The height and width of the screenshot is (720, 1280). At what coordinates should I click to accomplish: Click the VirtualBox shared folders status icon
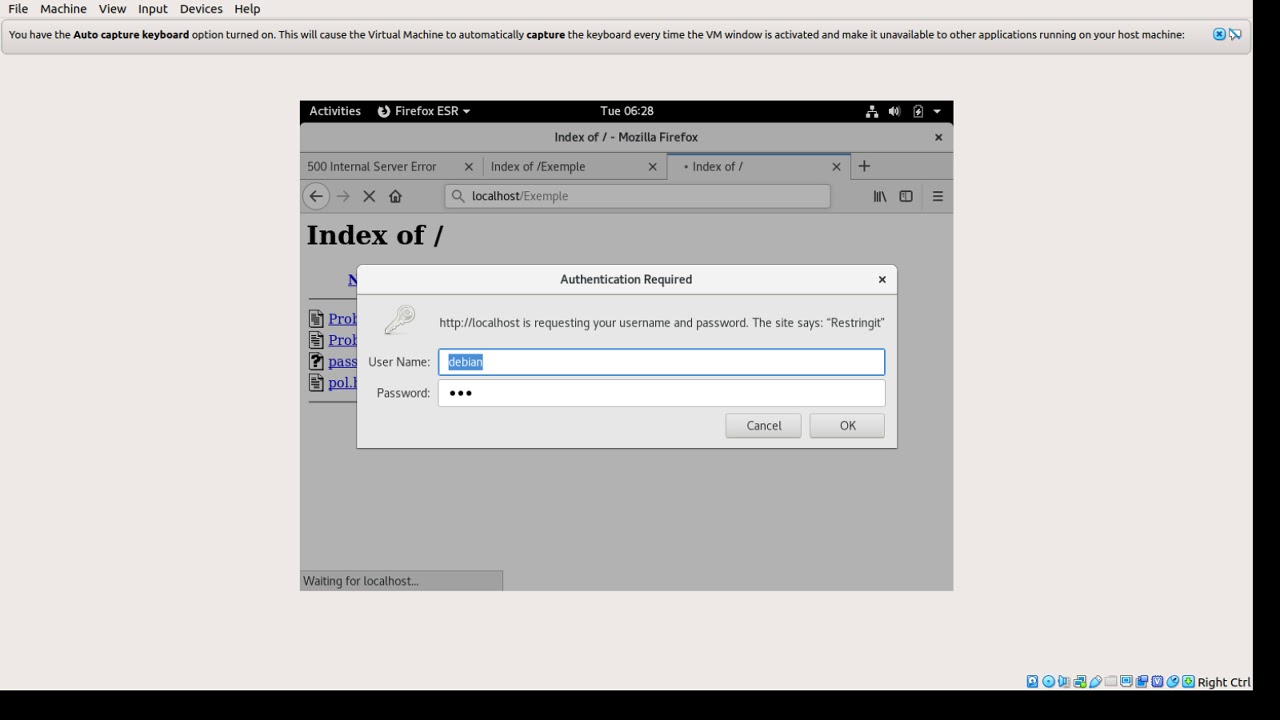1111,682
